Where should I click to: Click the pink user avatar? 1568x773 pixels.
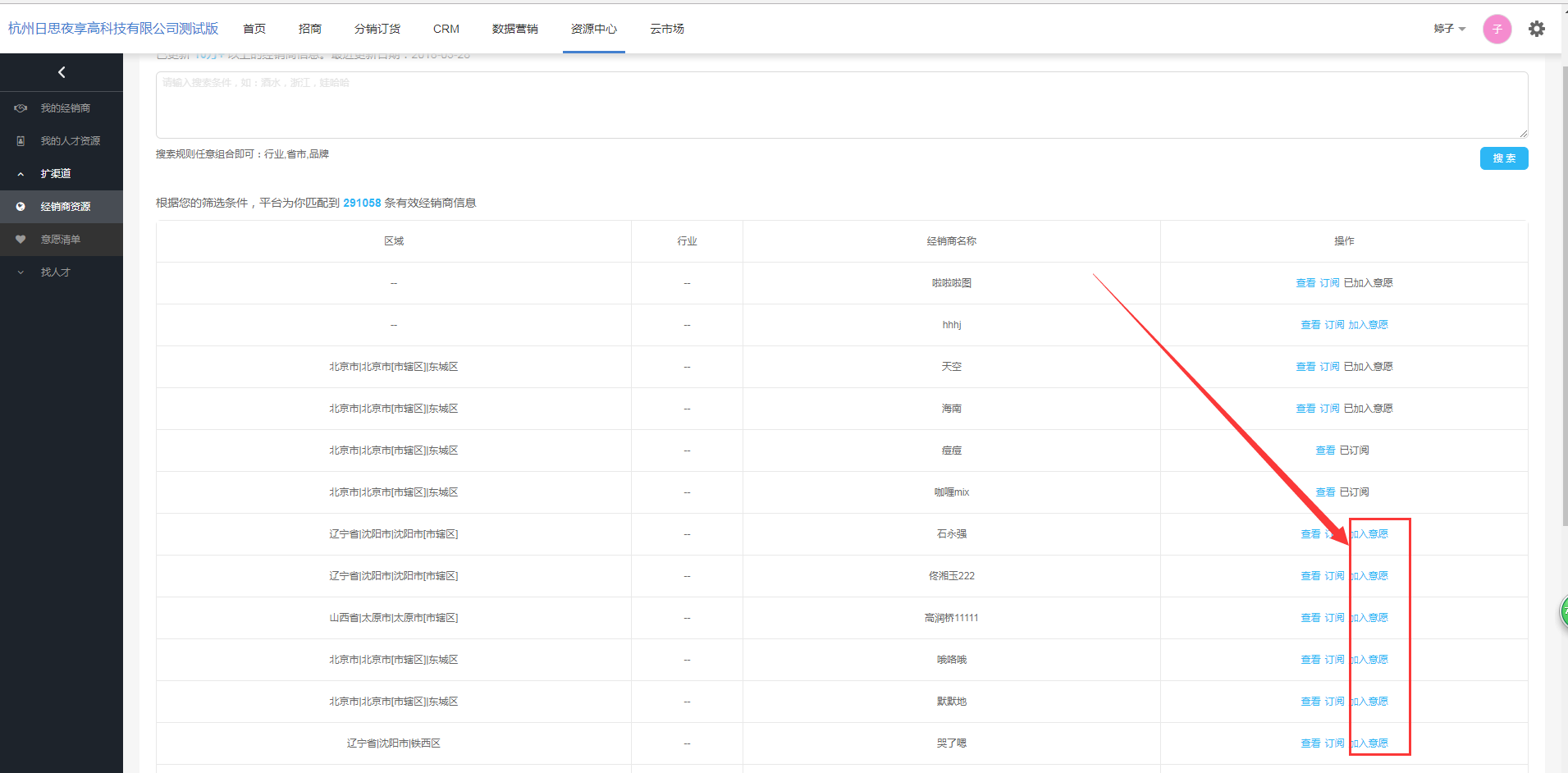click(x=1497, y=29)
